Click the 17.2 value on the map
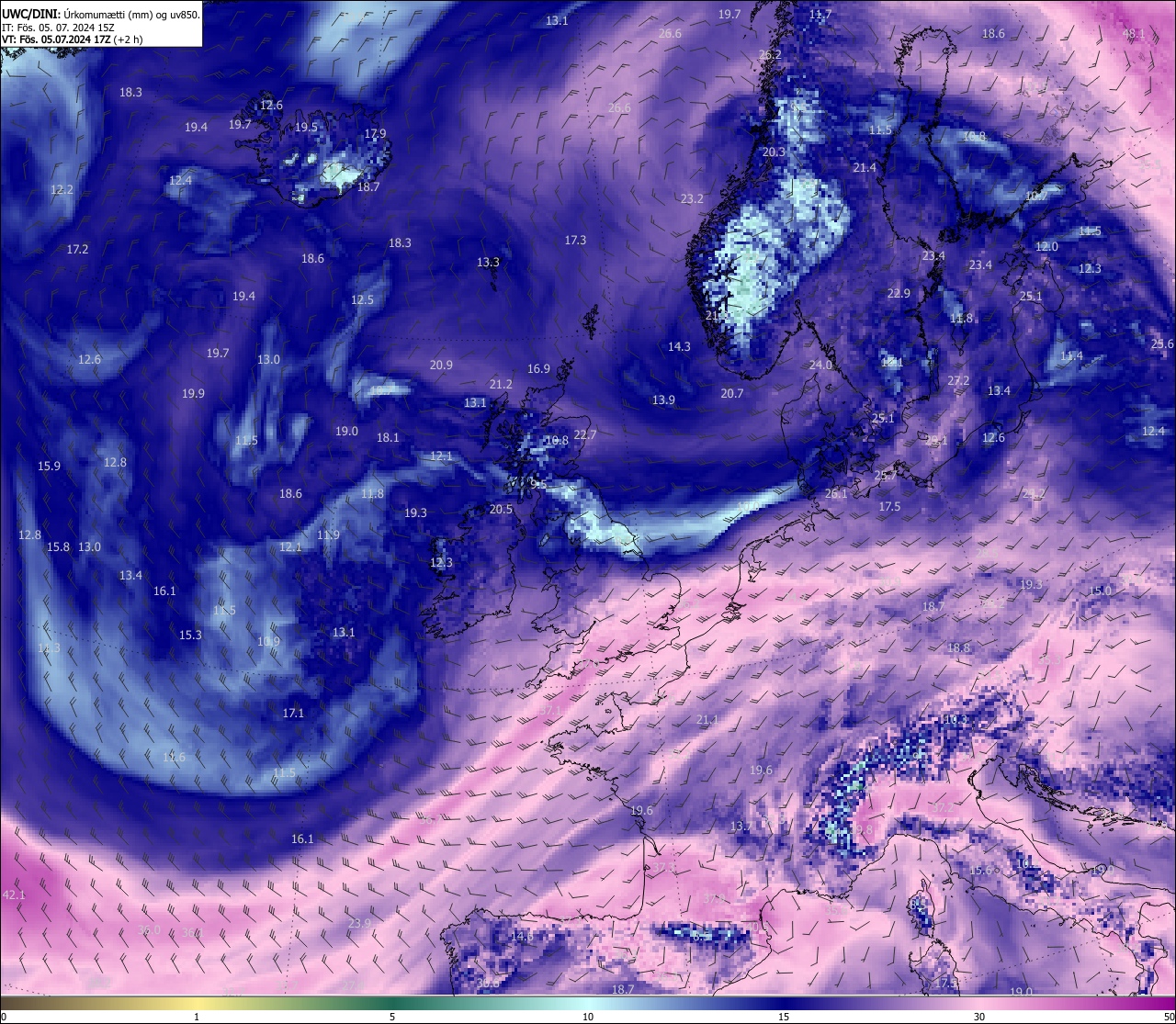The image size is (1176, 1024). (77, 250)
